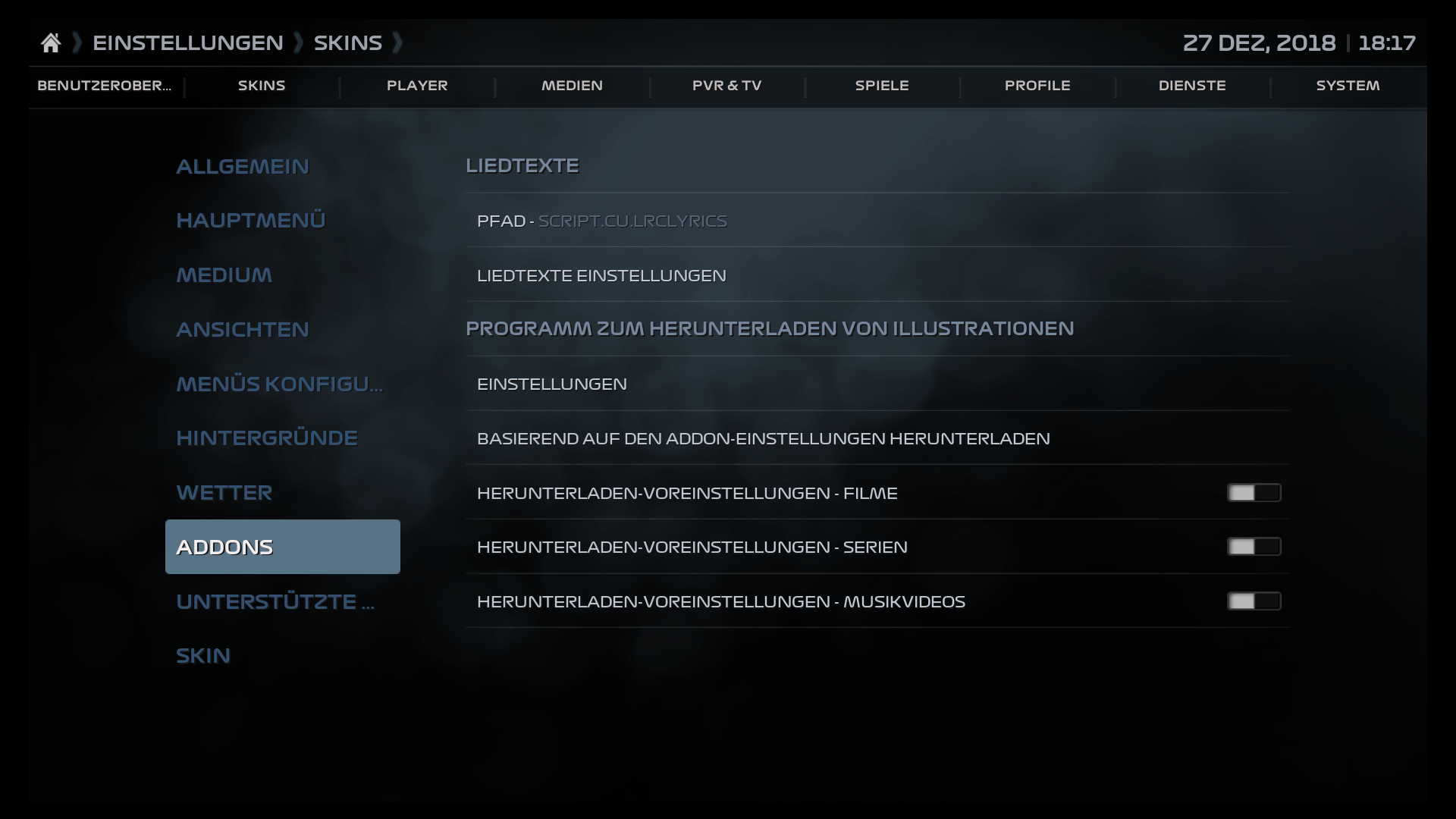The height and width of the screenshot is (819, 1456).
Task: Open the PROFILE settings section
Action: tap(1037, 86)
